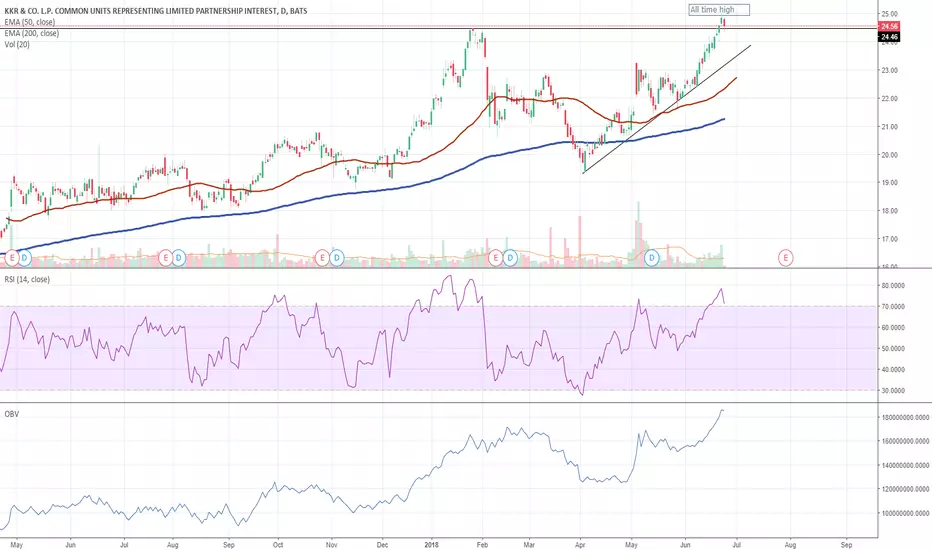Click the dividend marker D near May 2018
The width and height of the screenshot is (932, 550).
[x=652, y=258]
